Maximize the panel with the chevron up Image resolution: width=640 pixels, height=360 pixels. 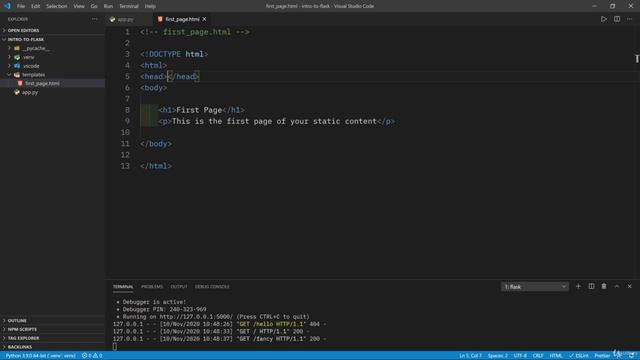click(617, 287)
